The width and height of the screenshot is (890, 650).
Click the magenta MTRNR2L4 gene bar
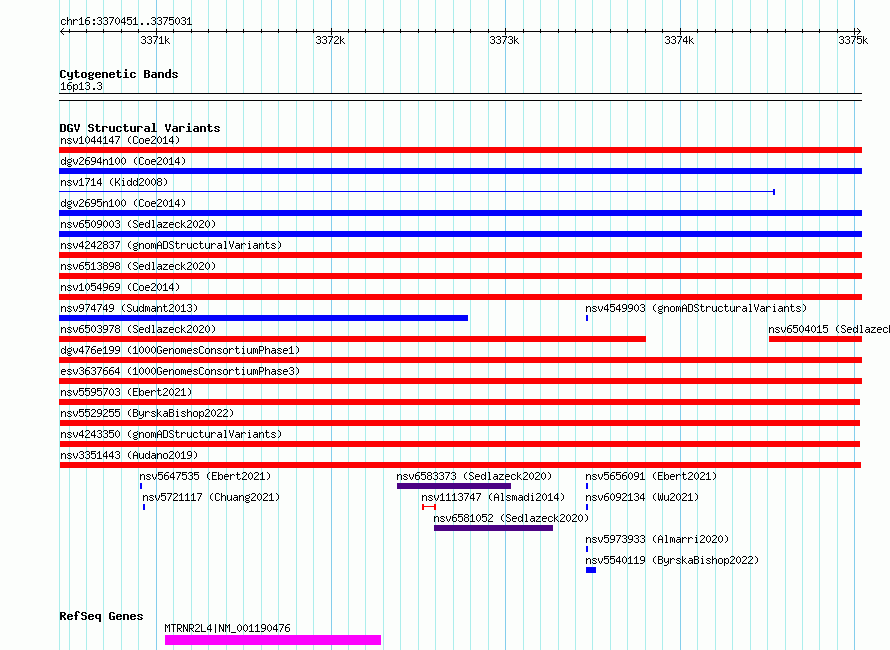(x=273, y=640)
